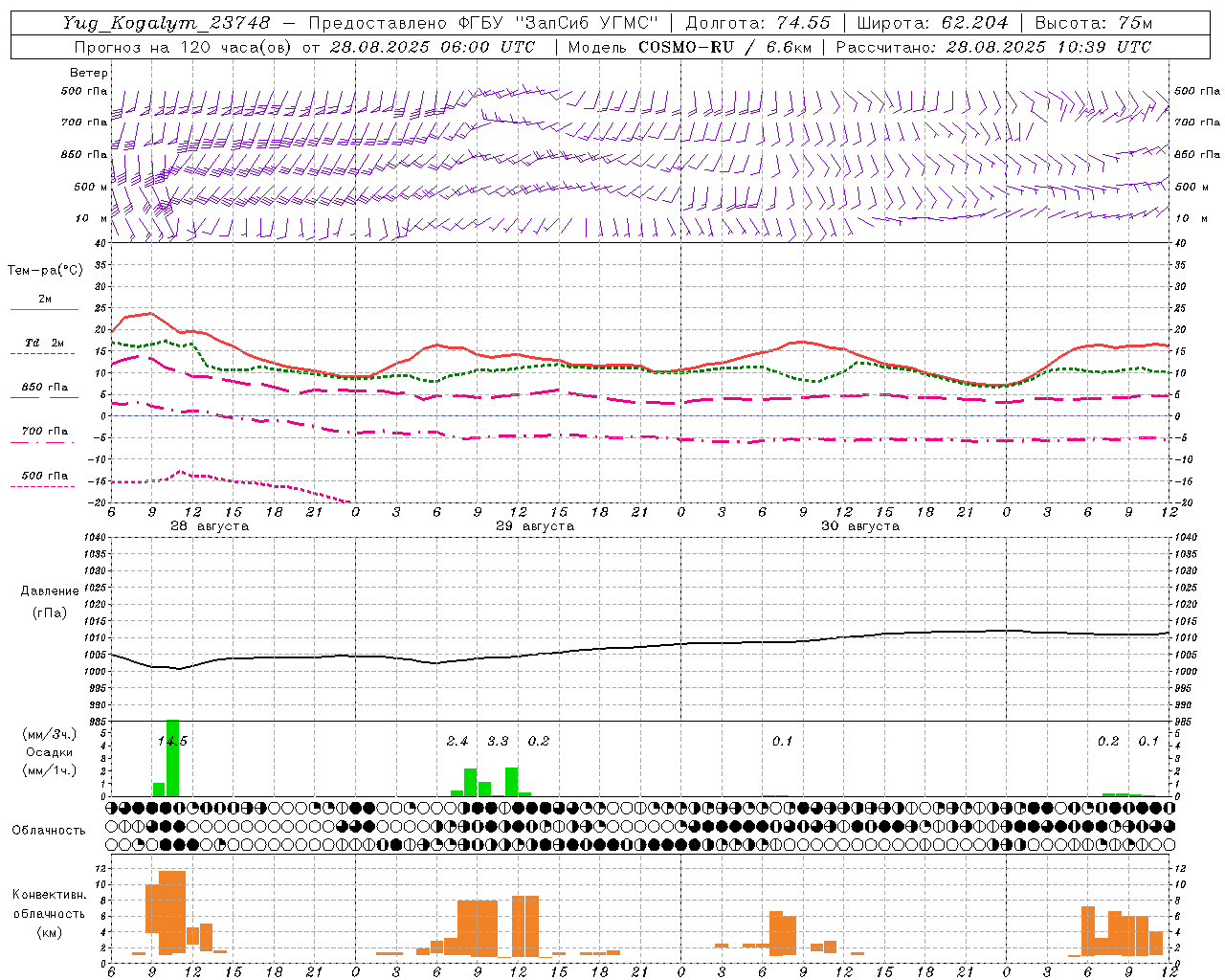Click the 35 tick on the temperature axis
The width and height of the screenshot is (1225, 980).
(x=103, y=265)
